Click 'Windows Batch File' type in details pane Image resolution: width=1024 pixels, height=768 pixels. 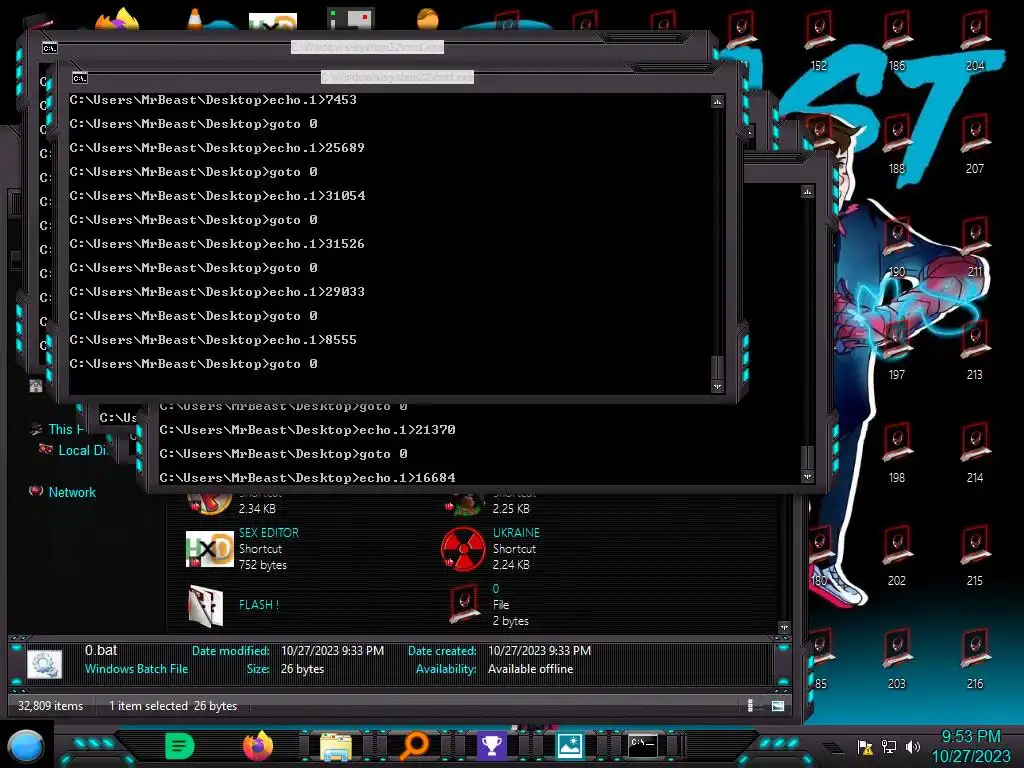pos(136,669)
